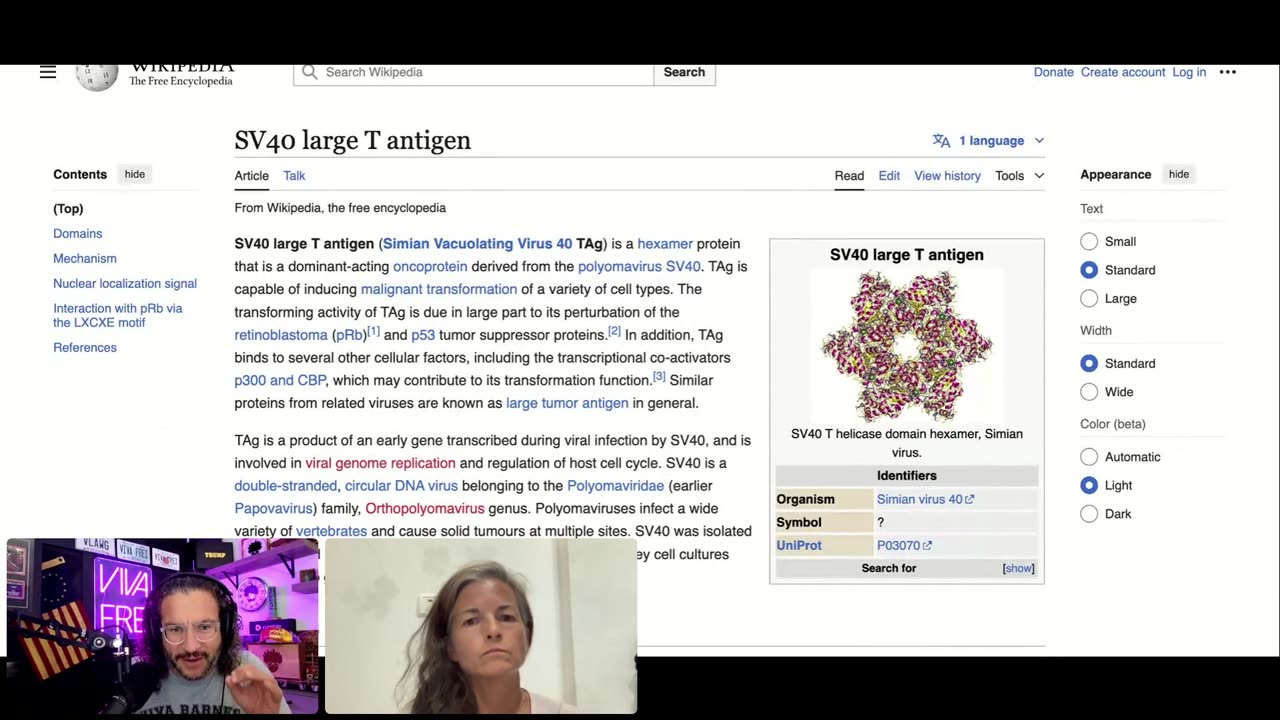The image size is (1280, 720).
Task: Click citation reference [2]
Action: 614,331
